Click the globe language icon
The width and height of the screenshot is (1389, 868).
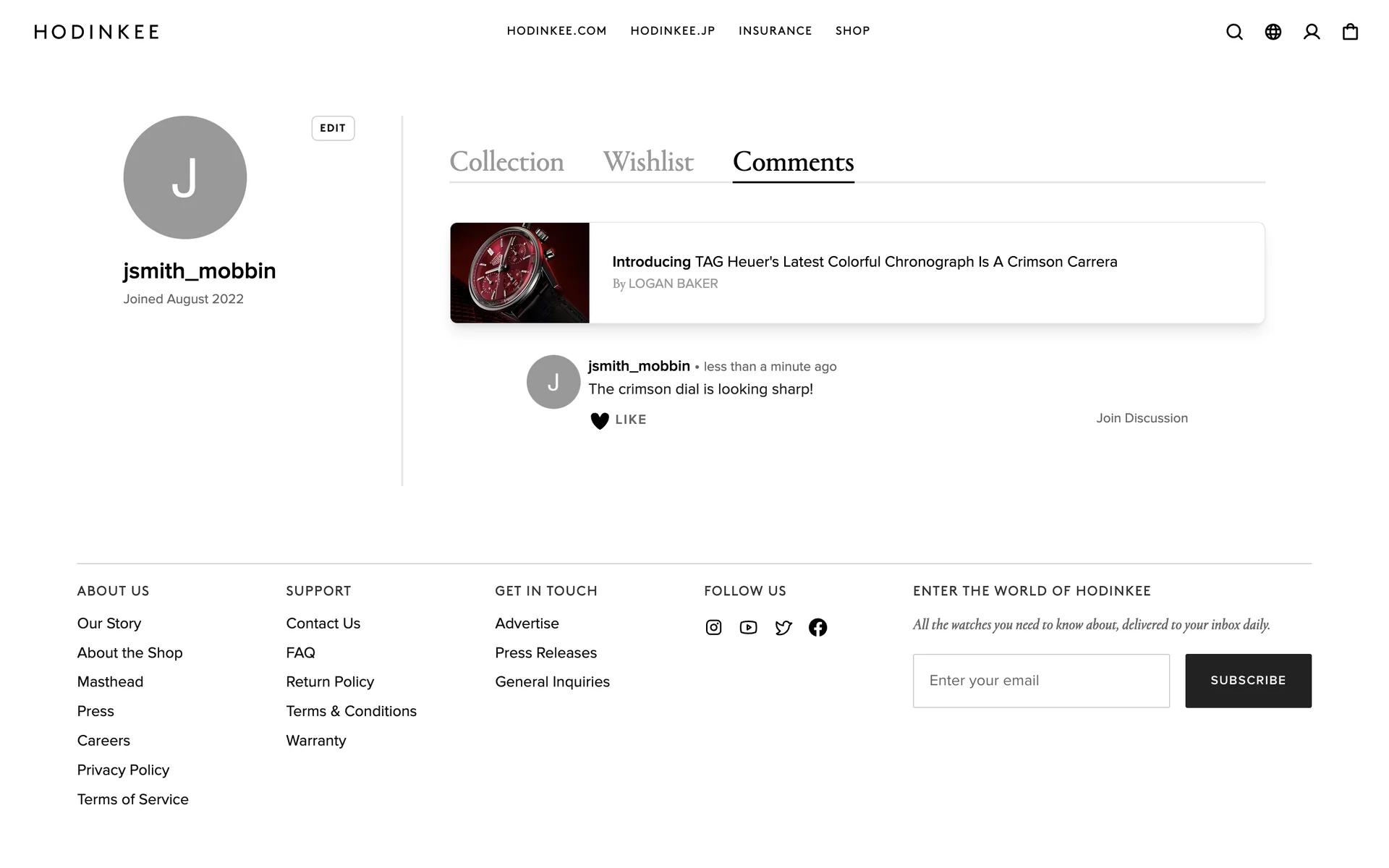click(x=1273, y=32)
